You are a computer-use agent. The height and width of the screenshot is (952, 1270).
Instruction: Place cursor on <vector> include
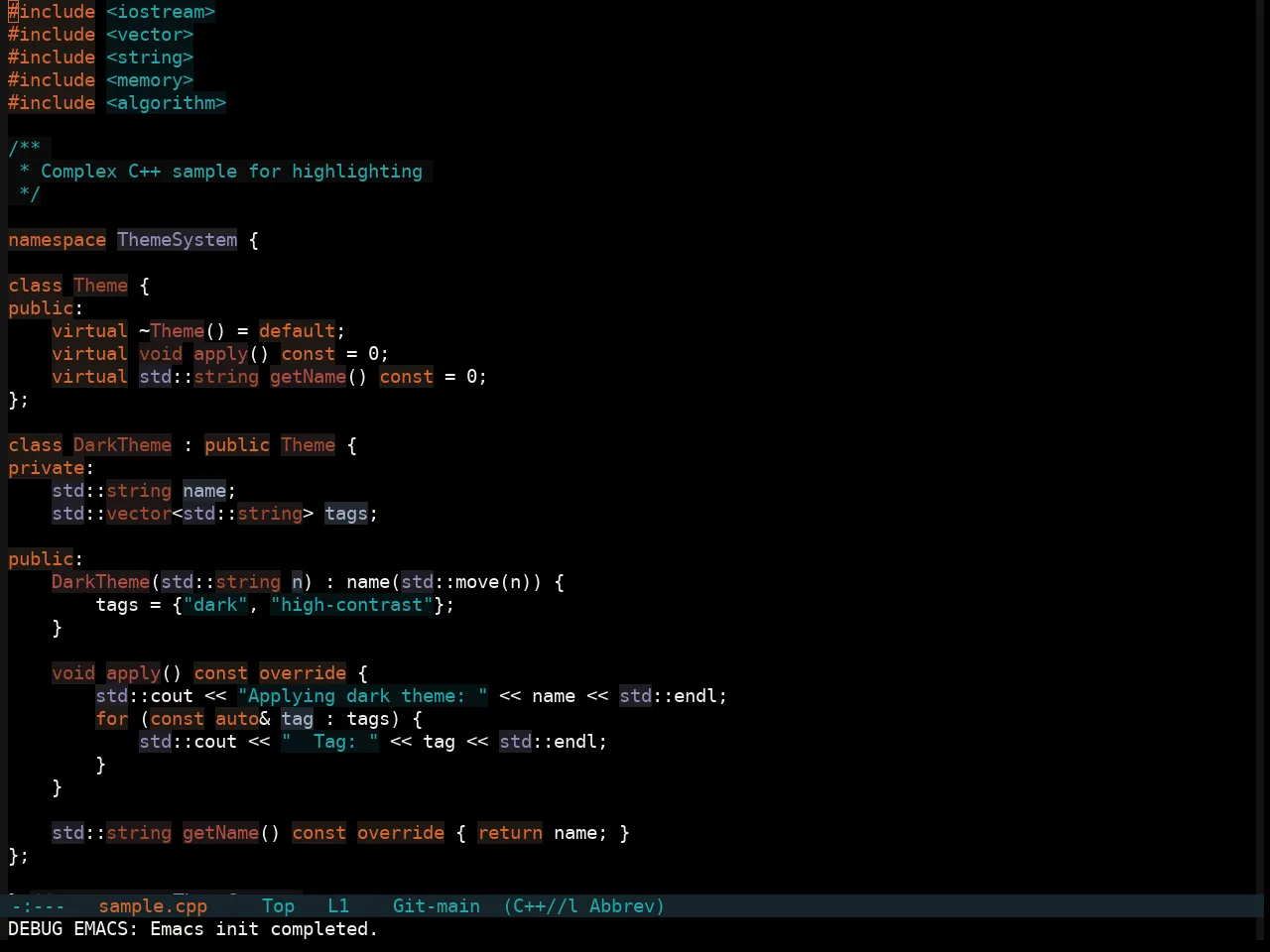point(150,35)
